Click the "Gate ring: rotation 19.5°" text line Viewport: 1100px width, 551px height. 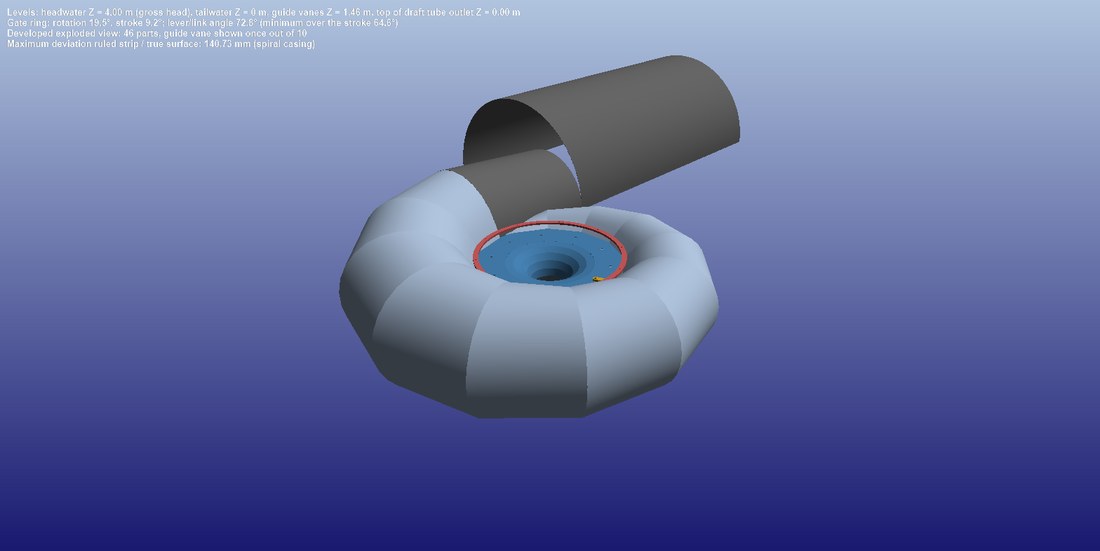203,23
